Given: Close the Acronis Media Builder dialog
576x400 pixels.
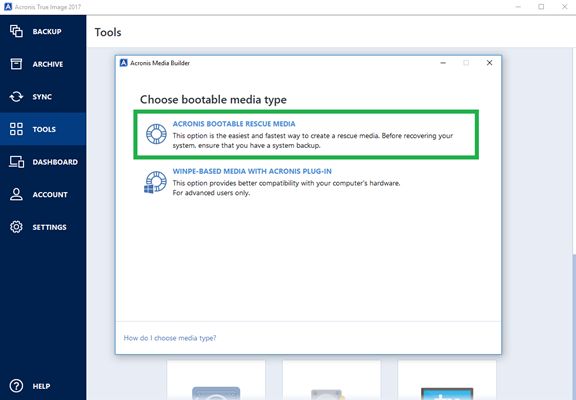Looking at the screenshot, I should [489, 63].
